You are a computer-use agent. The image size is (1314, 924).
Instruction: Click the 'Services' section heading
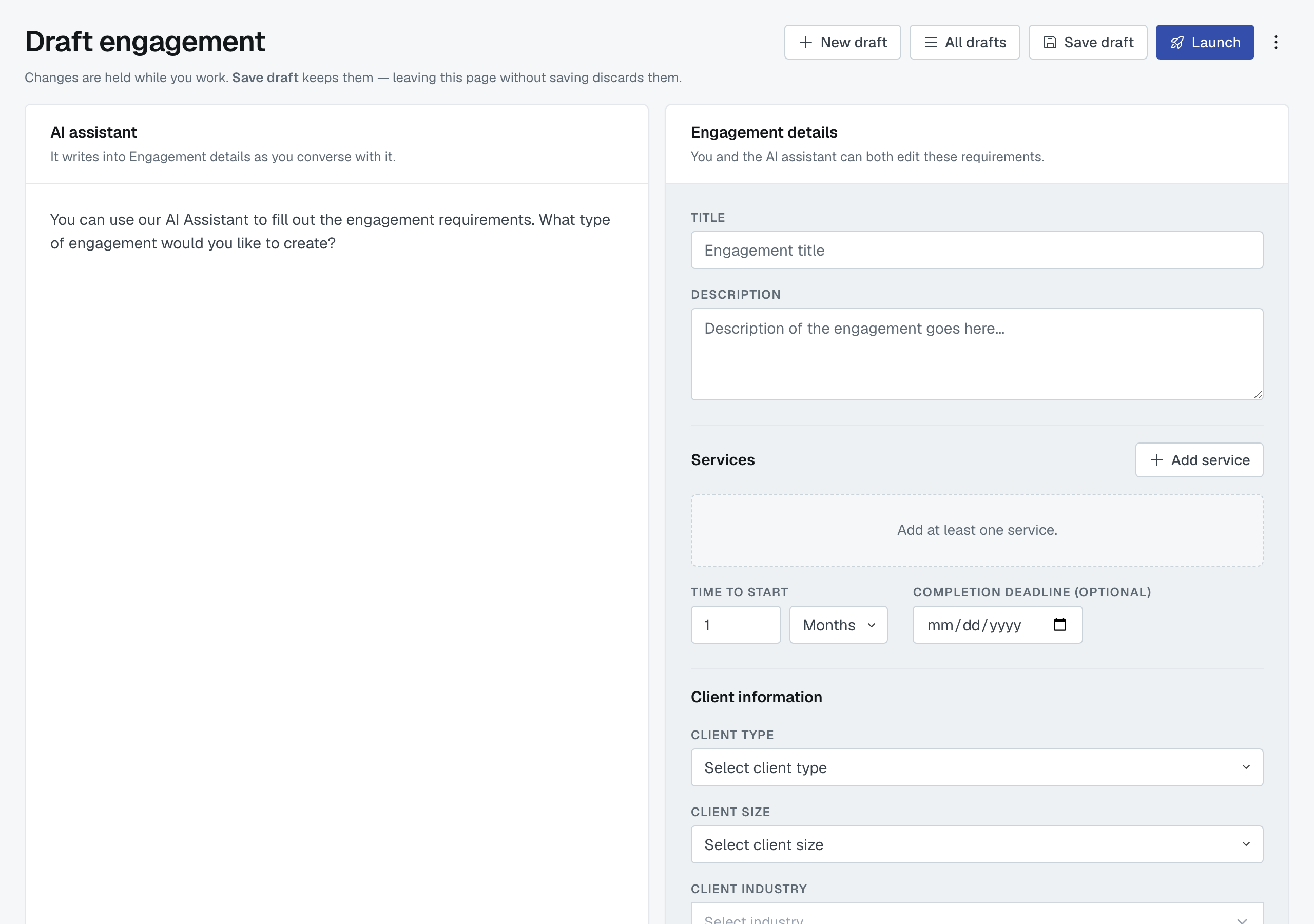coord(722,460)
